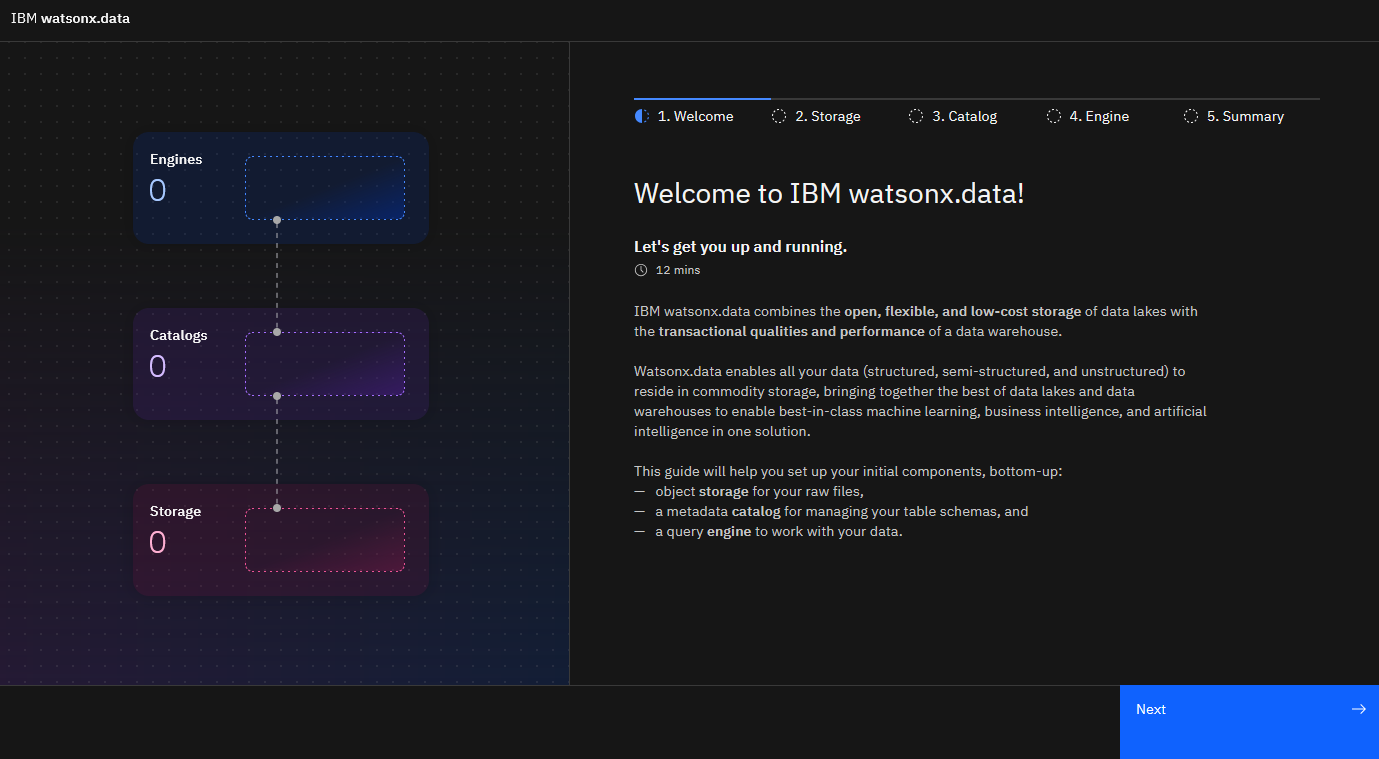Click the half-filled circle icon beside Welcome step

point(642,117)
